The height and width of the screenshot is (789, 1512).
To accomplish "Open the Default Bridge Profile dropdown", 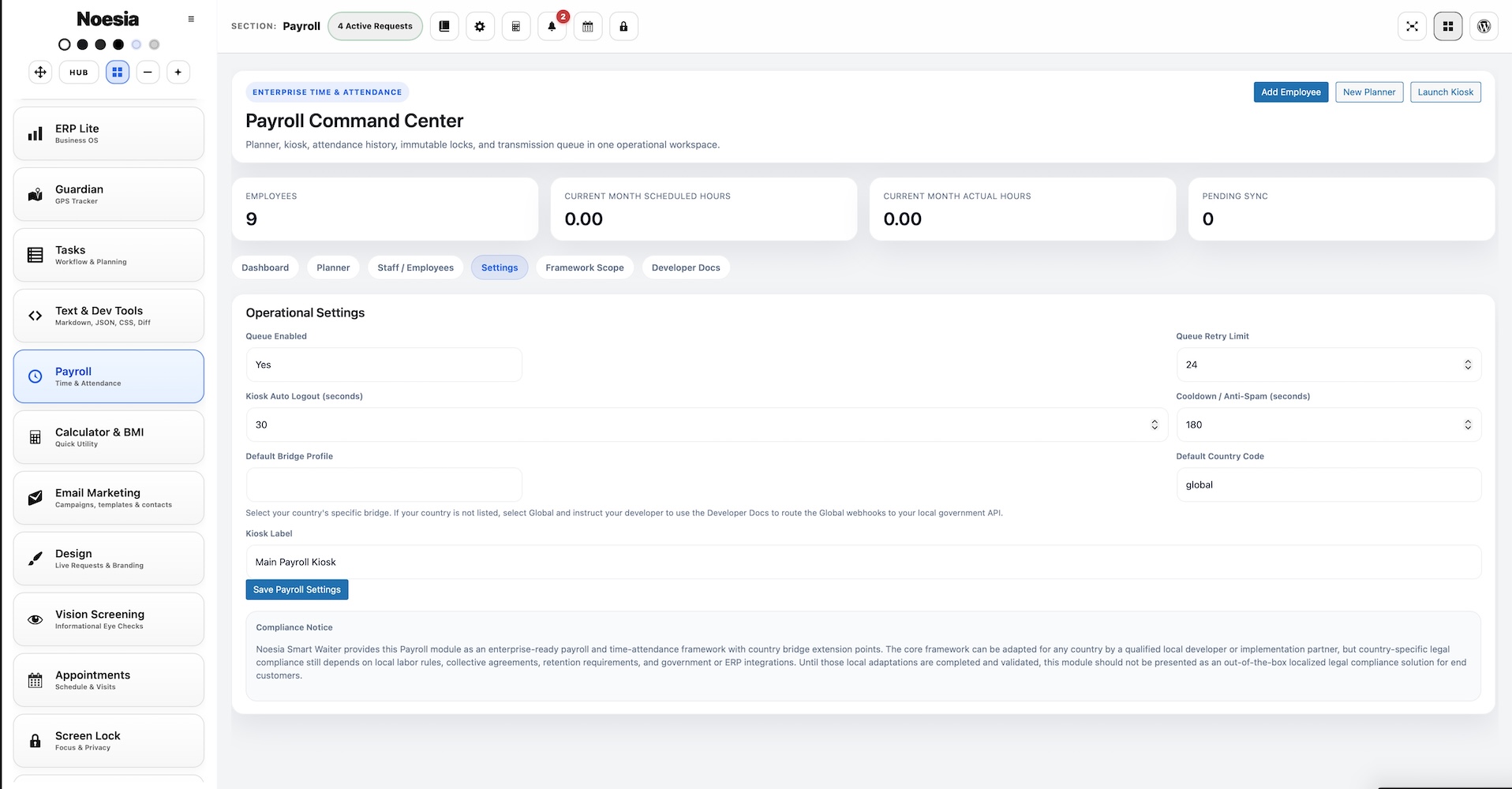I will pyautogui.click(x=384, y=484).
